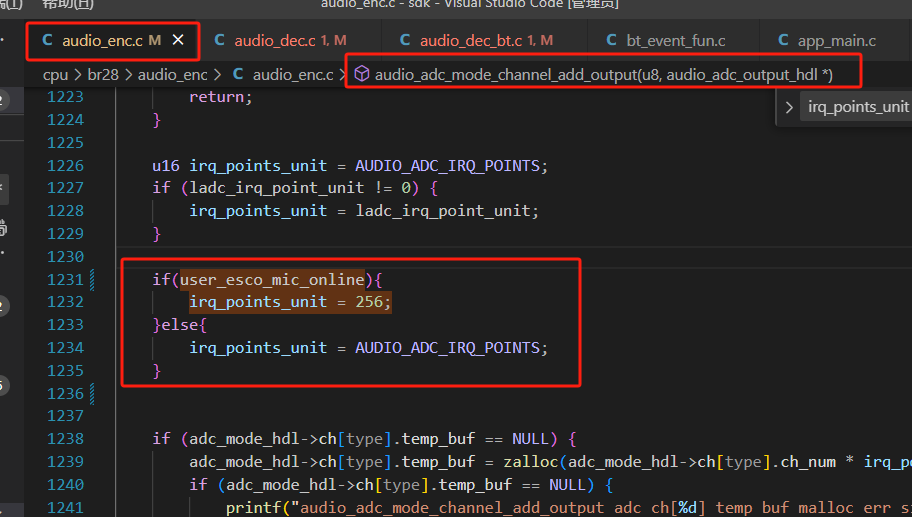Click the C file icon on the audio_dec.c tab

point(219,40)
